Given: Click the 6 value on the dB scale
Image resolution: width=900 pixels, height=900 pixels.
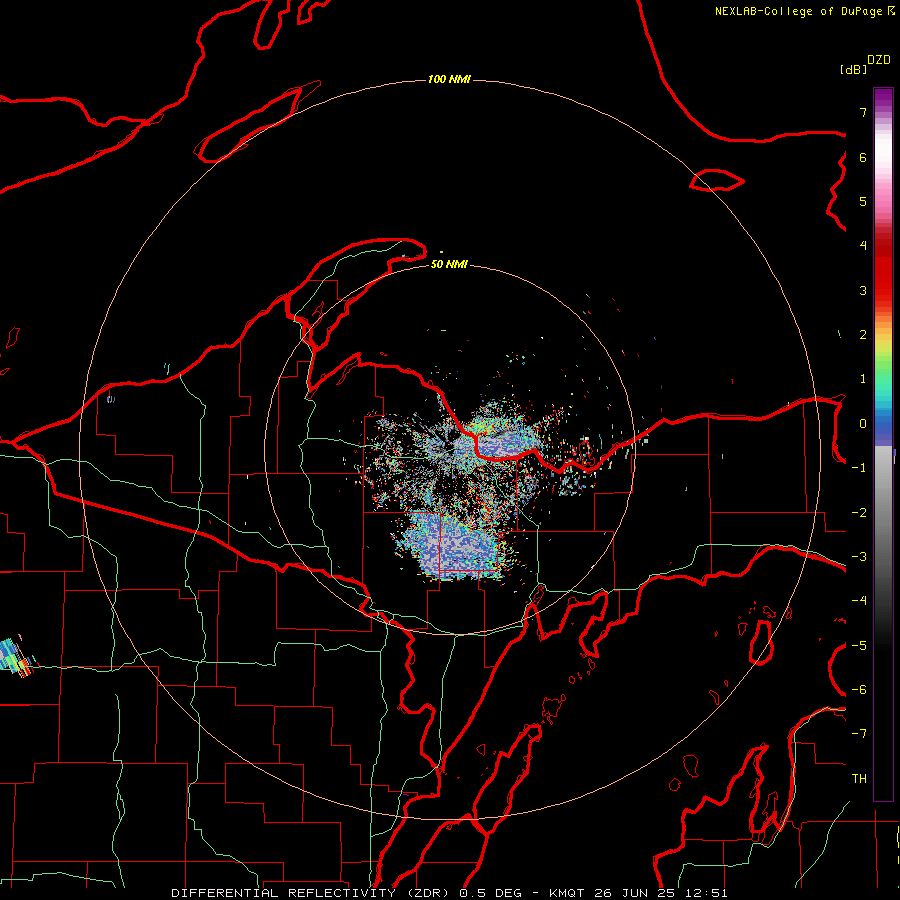Looking at the screenshot, I should (863, 157).
